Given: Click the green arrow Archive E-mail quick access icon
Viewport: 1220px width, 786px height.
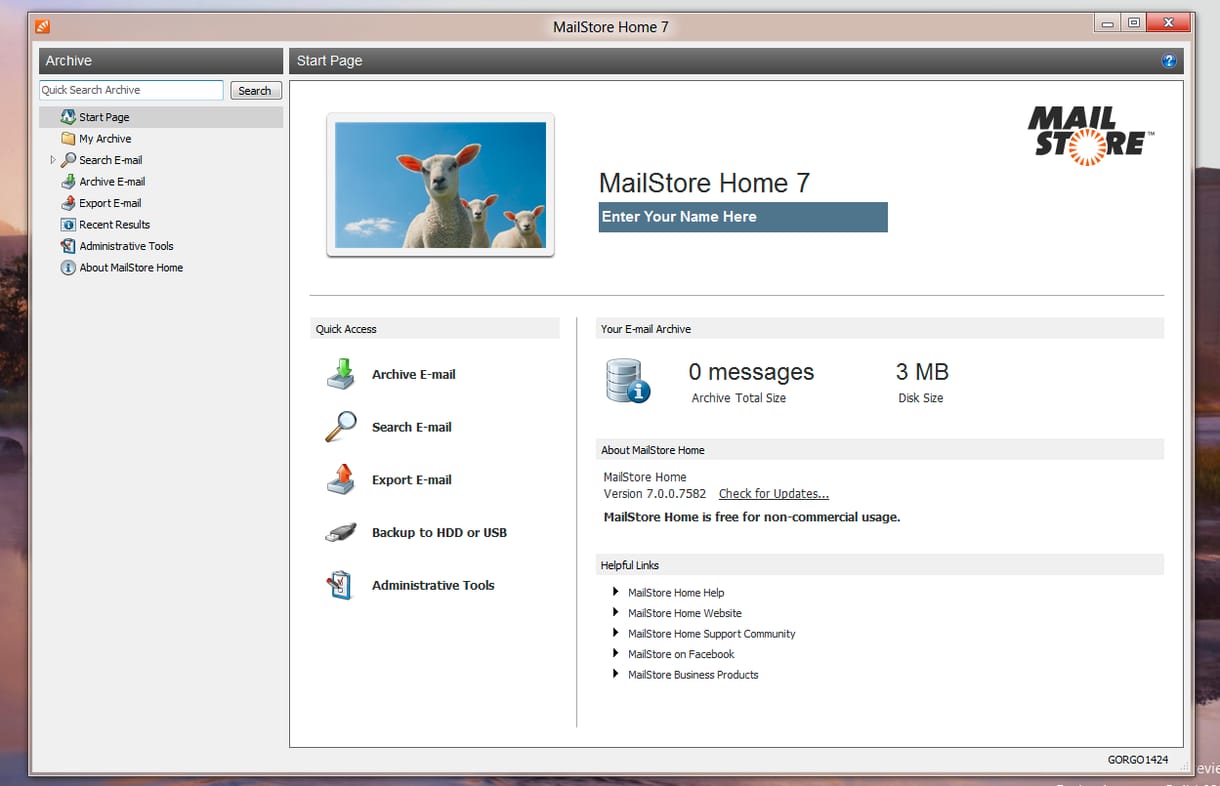Looking at the screenshot, I should pos(341,374).
